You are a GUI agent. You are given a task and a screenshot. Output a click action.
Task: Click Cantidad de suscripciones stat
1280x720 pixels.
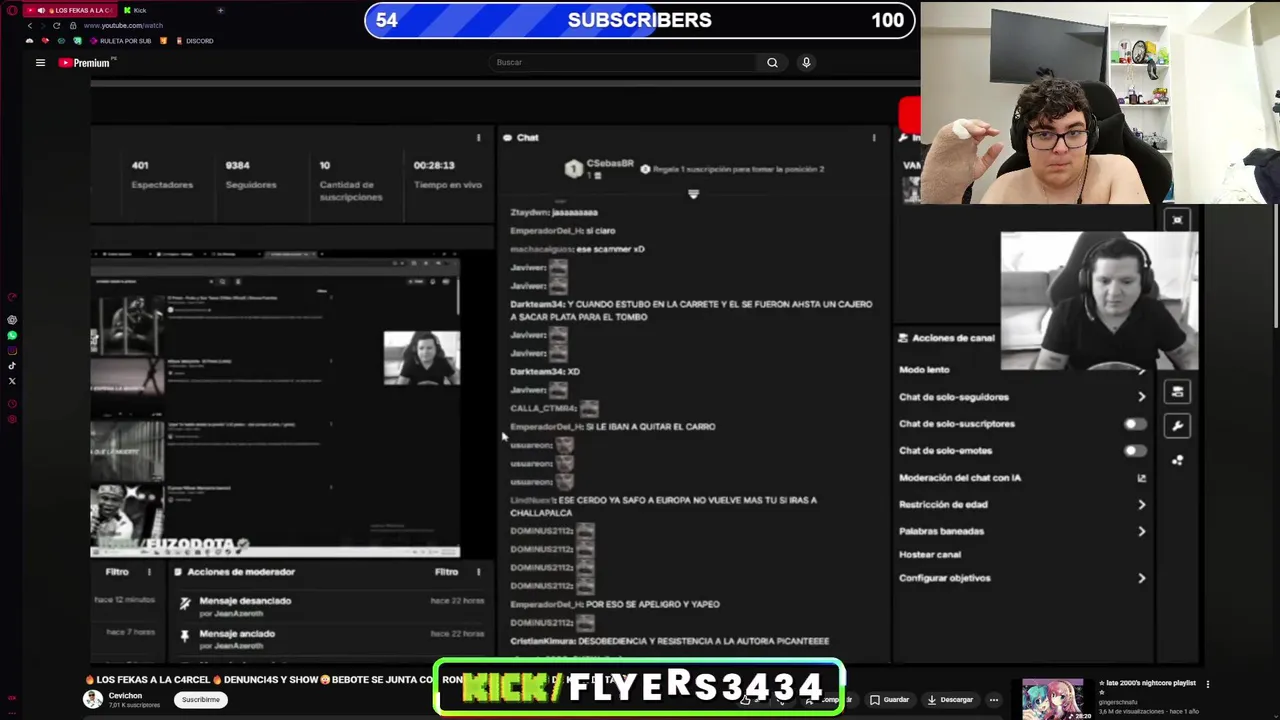coord(350,182)
